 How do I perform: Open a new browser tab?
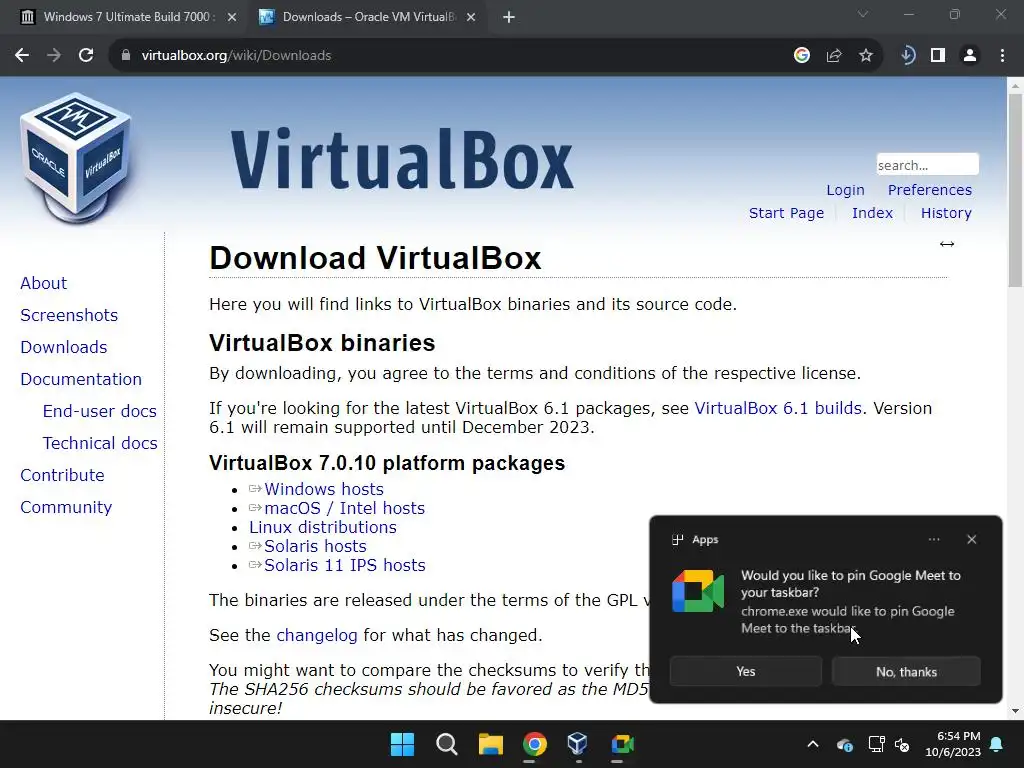click(x=509, y=17)
